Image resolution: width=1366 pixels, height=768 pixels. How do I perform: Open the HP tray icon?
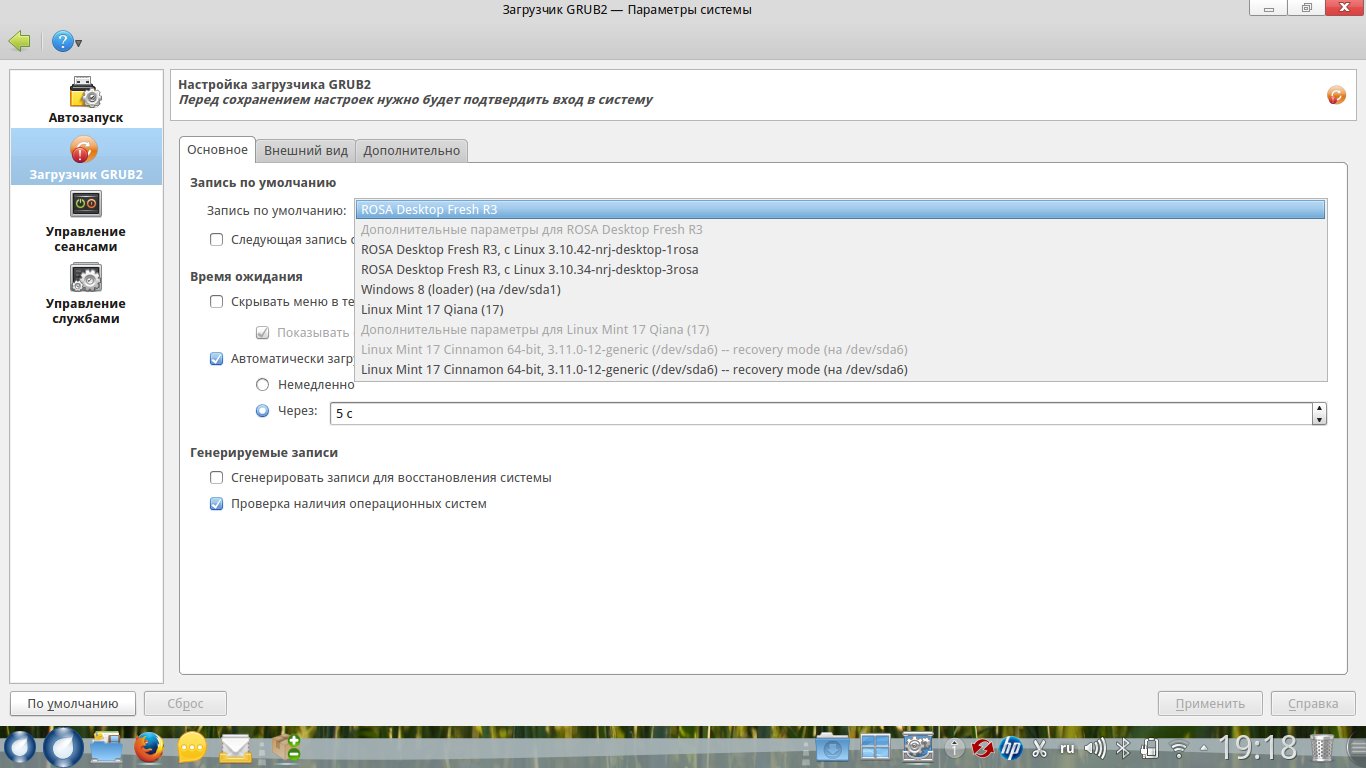pyautogui.click(x=1010, y=748)
